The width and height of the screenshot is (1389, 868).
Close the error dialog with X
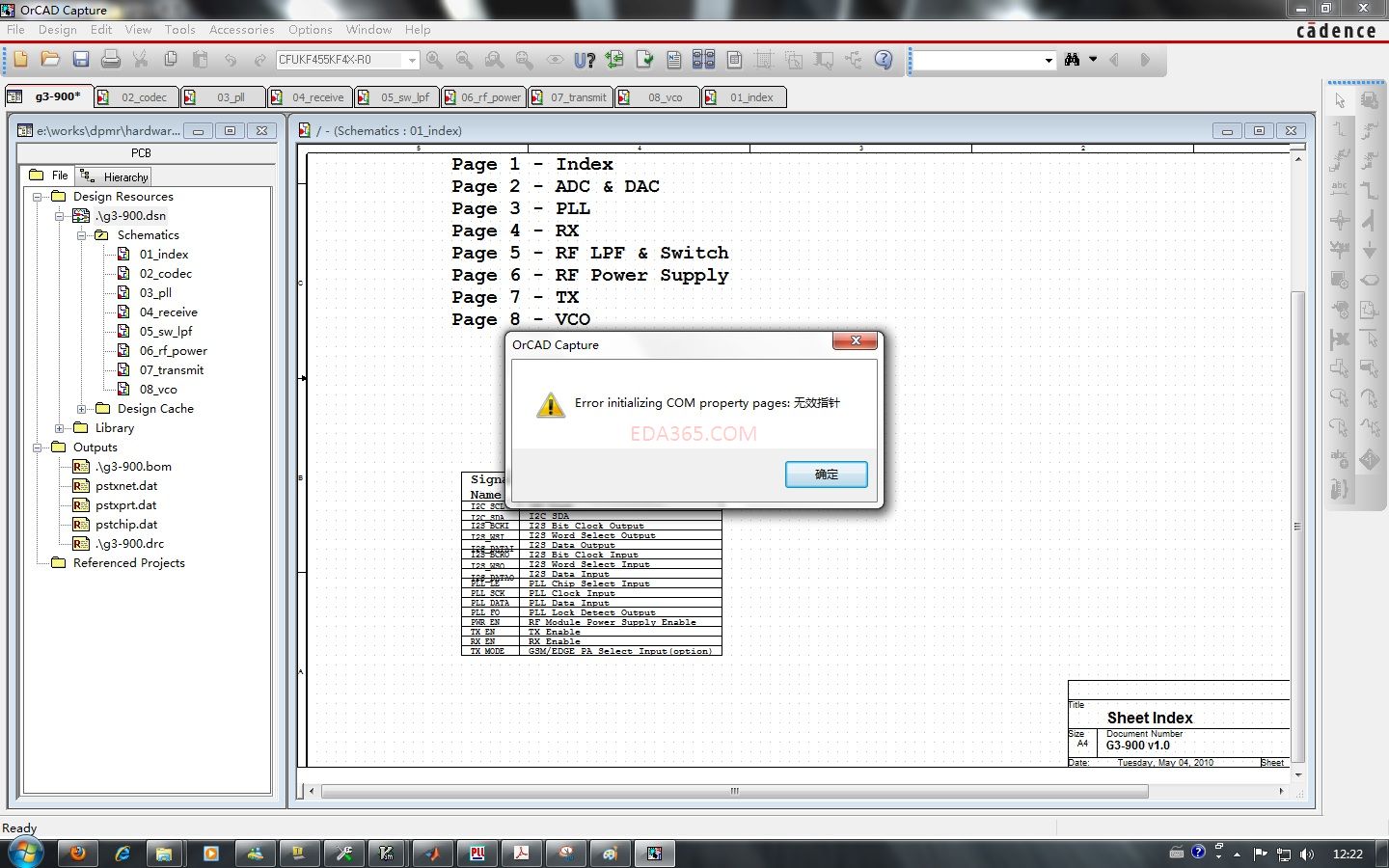[x=856, y=340]
